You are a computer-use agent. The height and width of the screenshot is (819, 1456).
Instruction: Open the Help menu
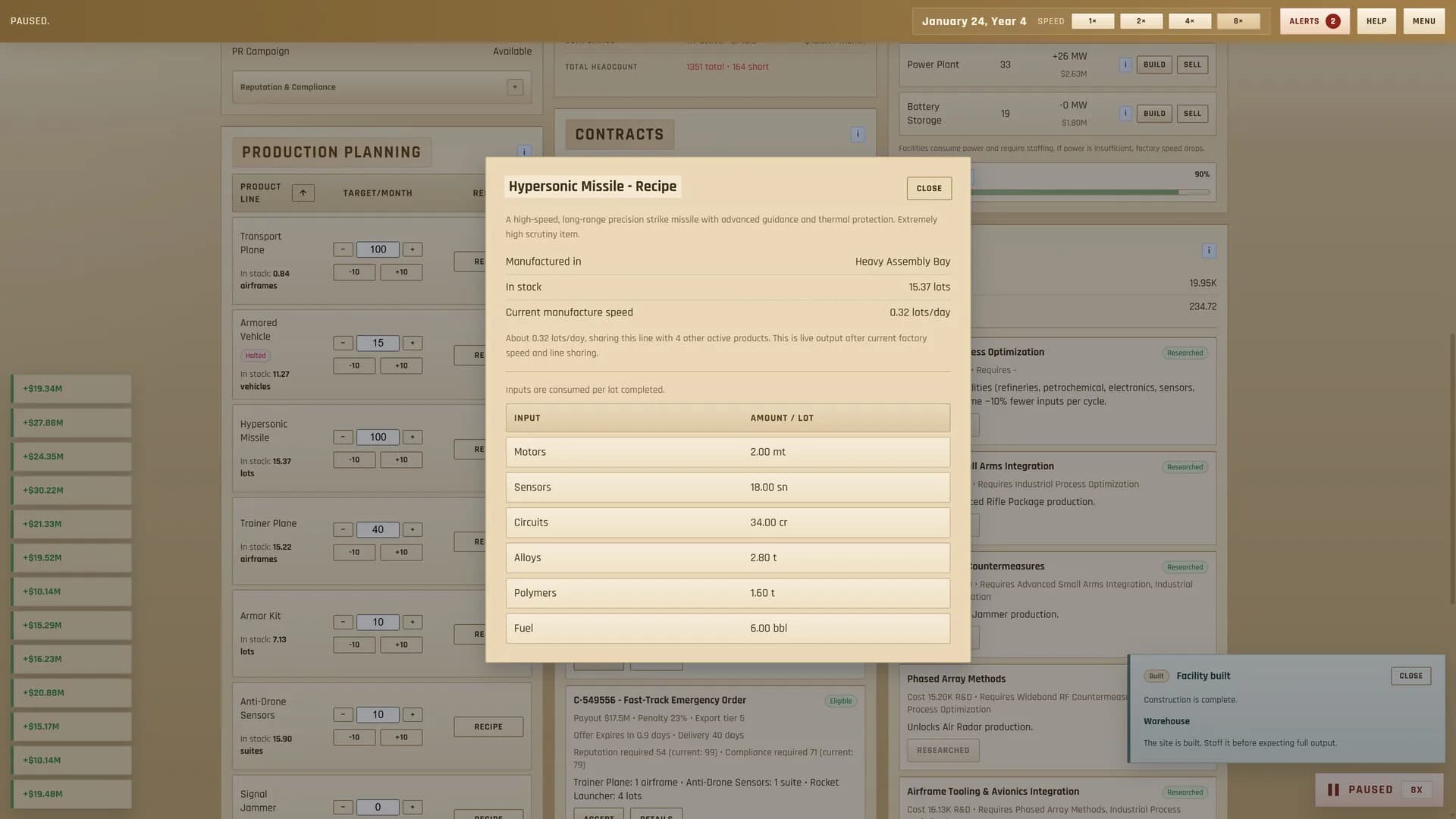1376,21
